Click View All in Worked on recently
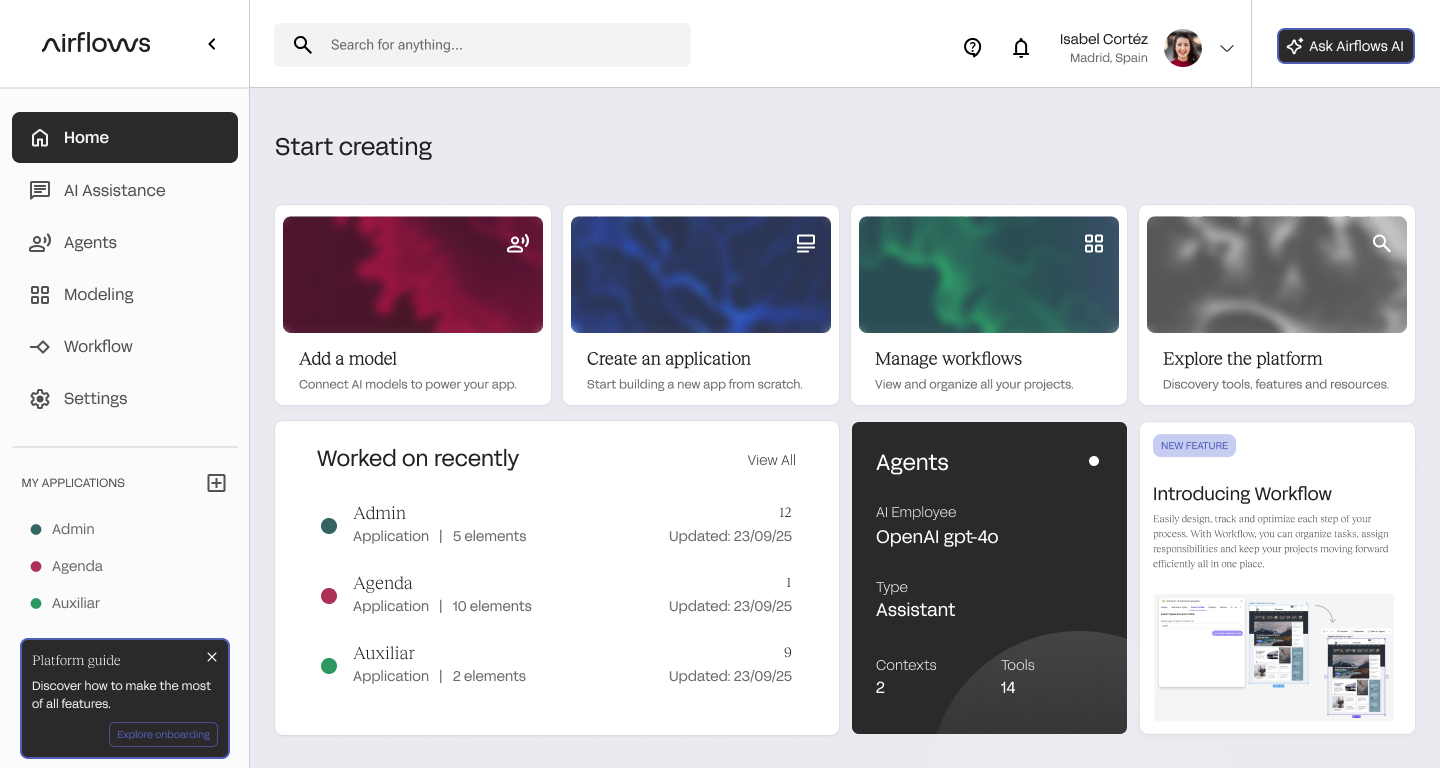Viewport: 1440px width, 768px height. point(771,460)
